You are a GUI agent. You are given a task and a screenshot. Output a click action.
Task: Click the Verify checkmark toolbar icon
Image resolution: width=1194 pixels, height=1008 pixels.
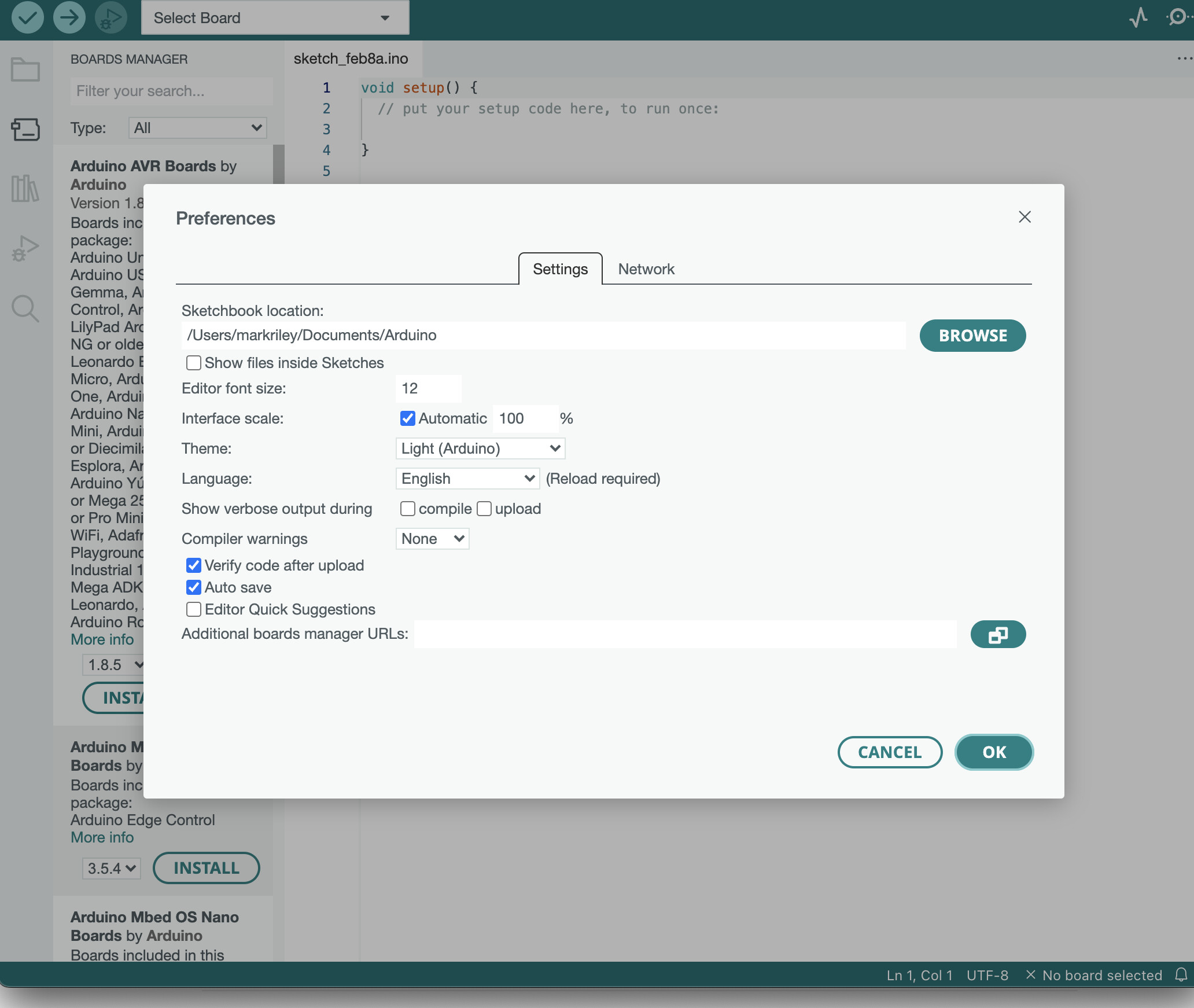(x=27, y=17)
